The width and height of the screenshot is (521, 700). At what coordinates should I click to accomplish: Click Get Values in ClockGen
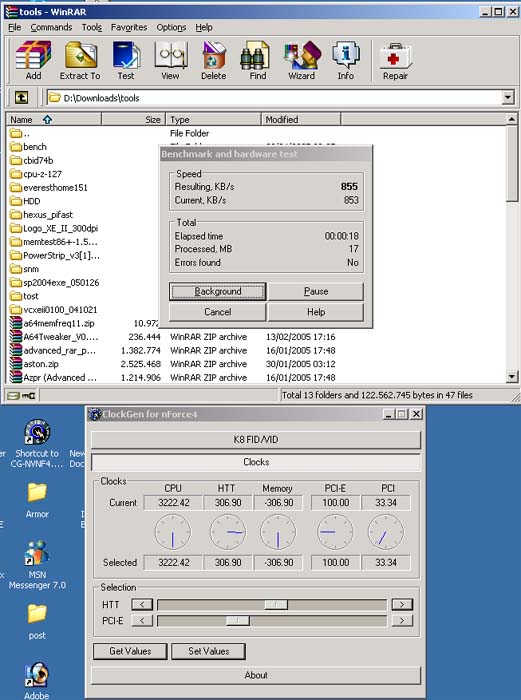[130, 651]
